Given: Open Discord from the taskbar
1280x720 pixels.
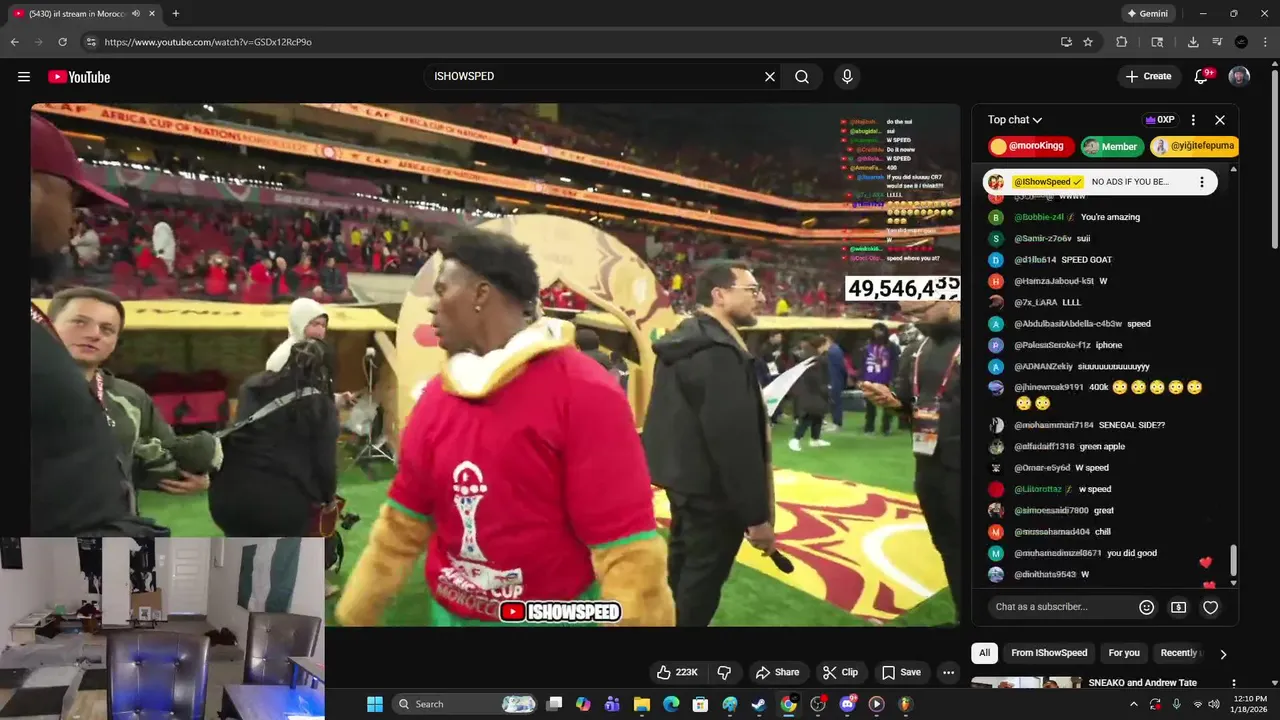Looking at the screenshot, I should pyautogui.click(x=848, y=704).
